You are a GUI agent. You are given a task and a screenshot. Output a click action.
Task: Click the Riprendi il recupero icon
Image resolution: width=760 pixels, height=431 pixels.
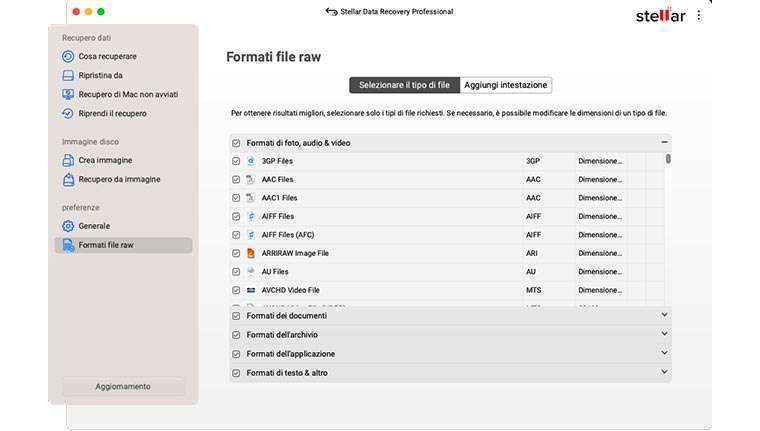click(68, 113)
